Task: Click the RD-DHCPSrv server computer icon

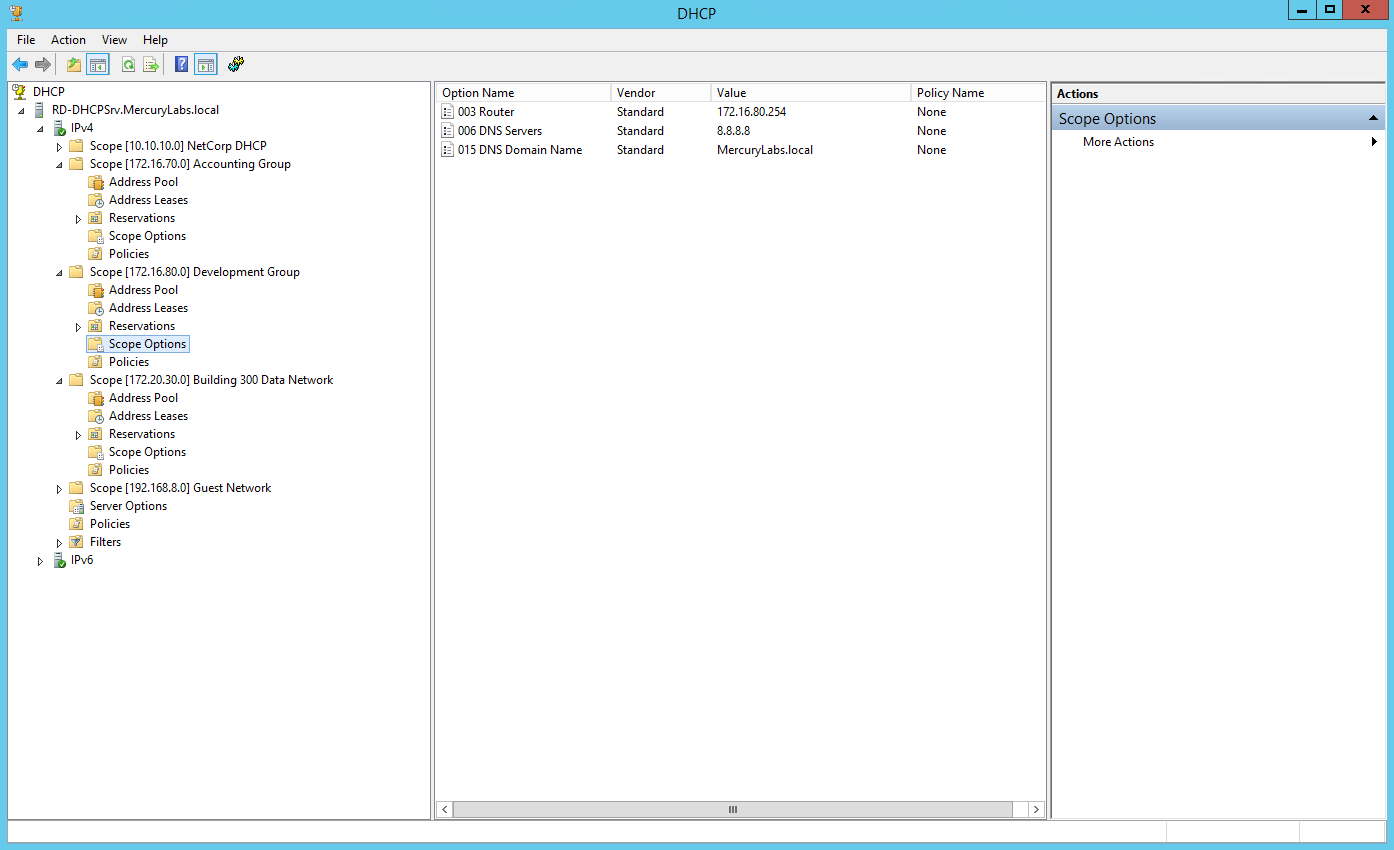Action: click(x=39, y=110)
